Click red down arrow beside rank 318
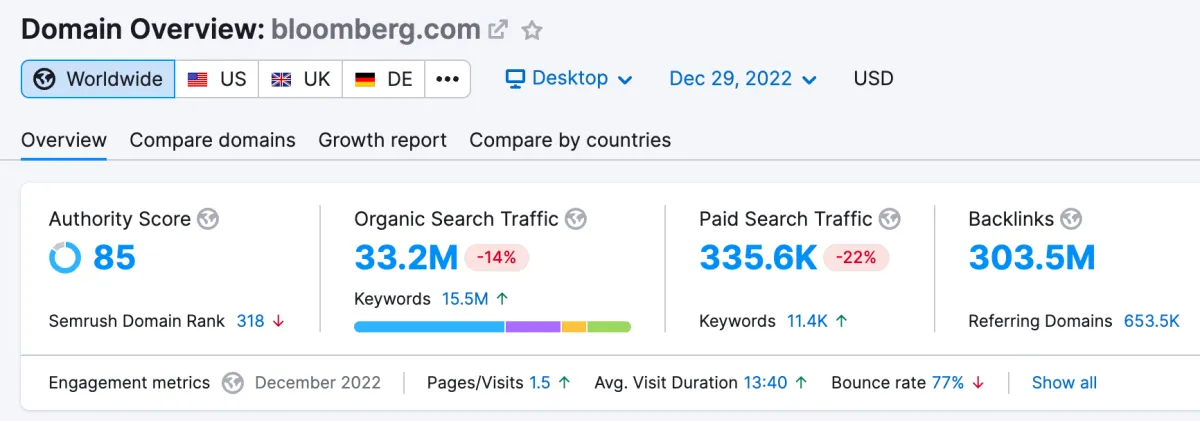This screenshot has height=421, width=1200. click(x=279, y=321)
